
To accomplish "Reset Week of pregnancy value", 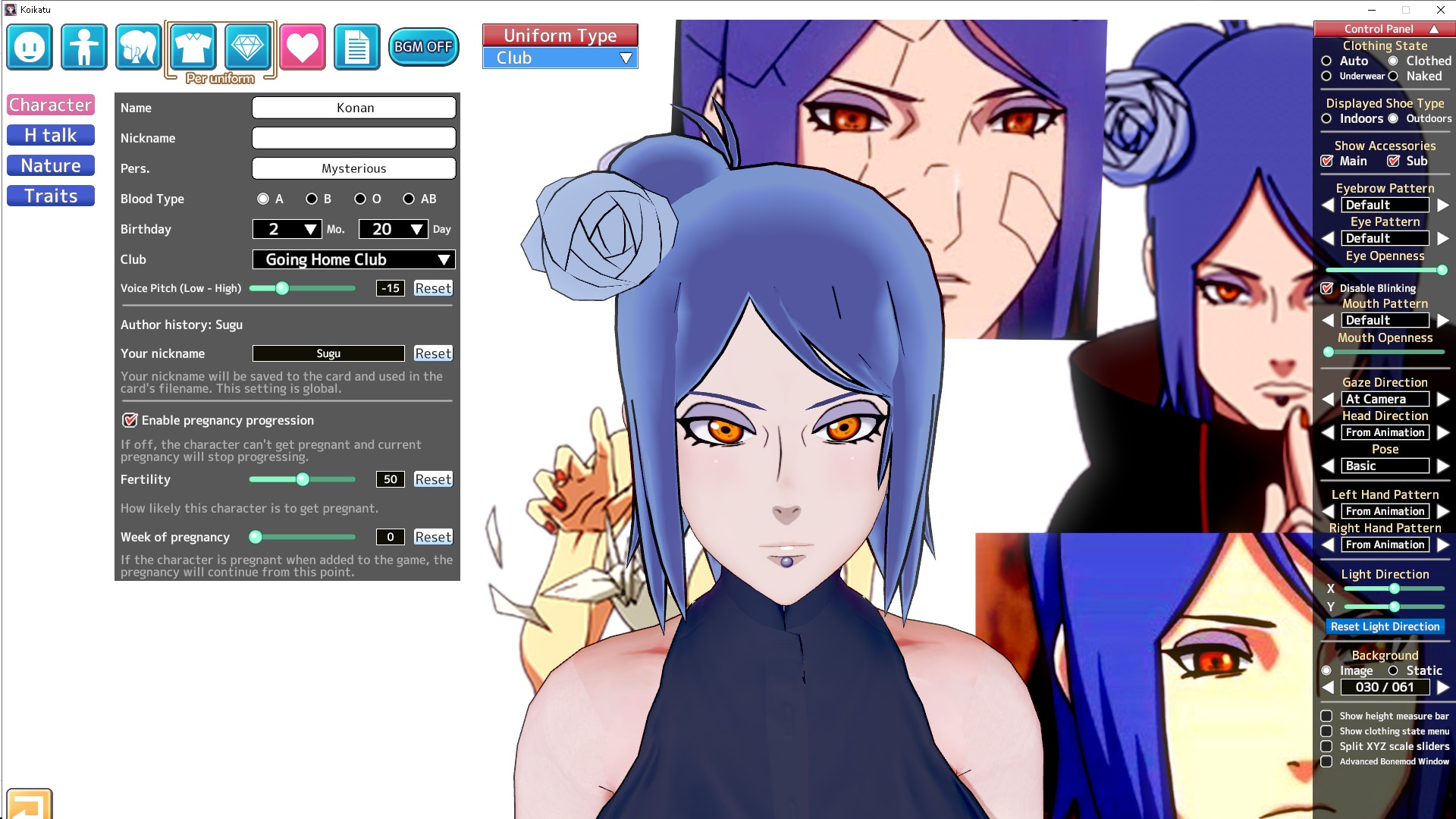I will 433,537.
